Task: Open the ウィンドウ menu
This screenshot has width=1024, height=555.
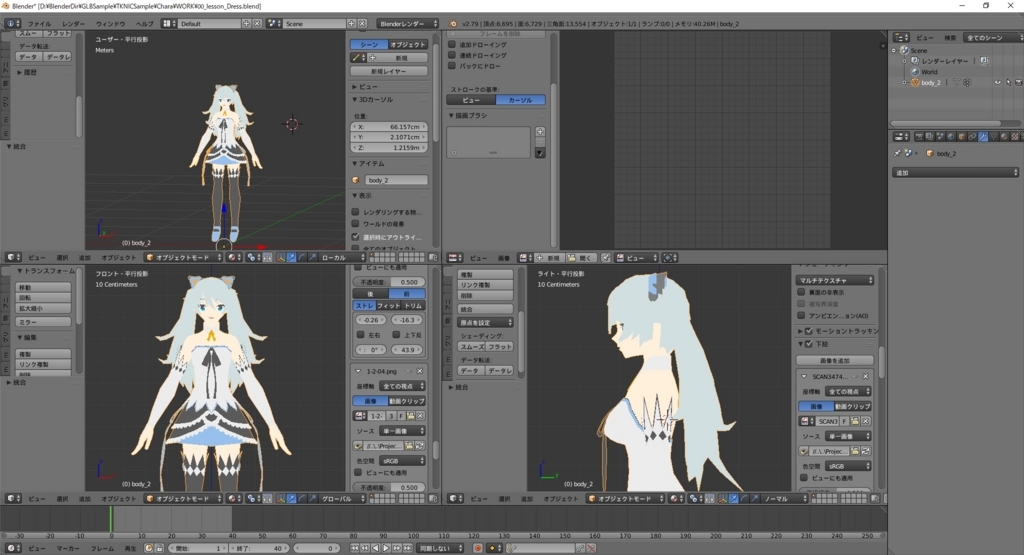Action: coord(110,24)
